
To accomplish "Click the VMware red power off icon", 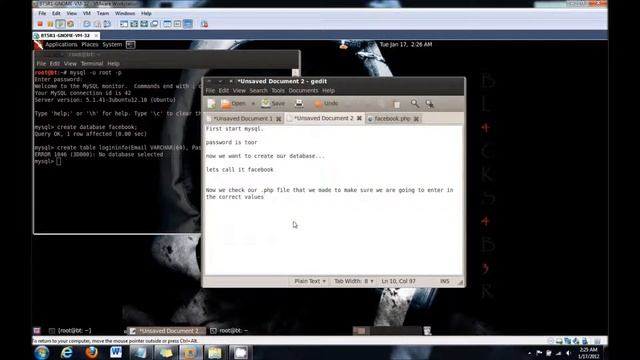I will tap(40, 24).
